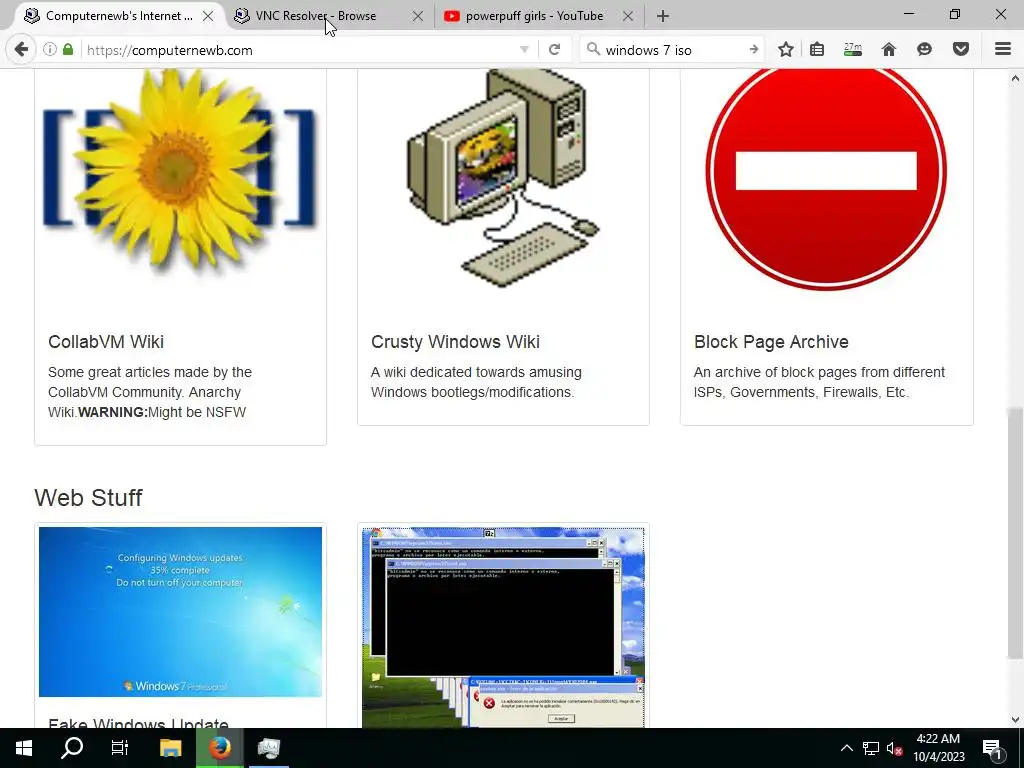Click the Firefox taskbar icon

[x=219, y=748]
